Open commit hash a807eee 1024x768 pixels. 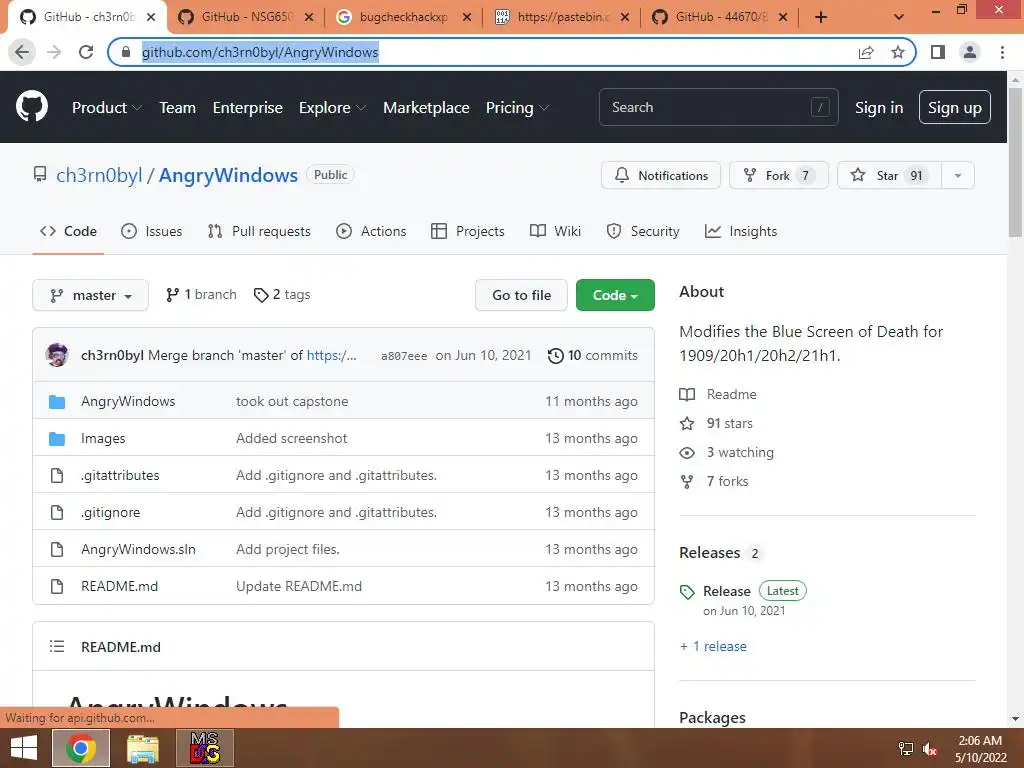(x=404, y=356)
